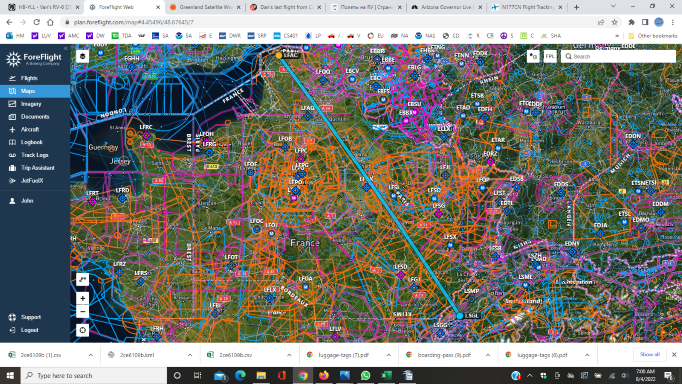
Task: Show all downloads
Action: pyautogui.click(x=650, y=354)
